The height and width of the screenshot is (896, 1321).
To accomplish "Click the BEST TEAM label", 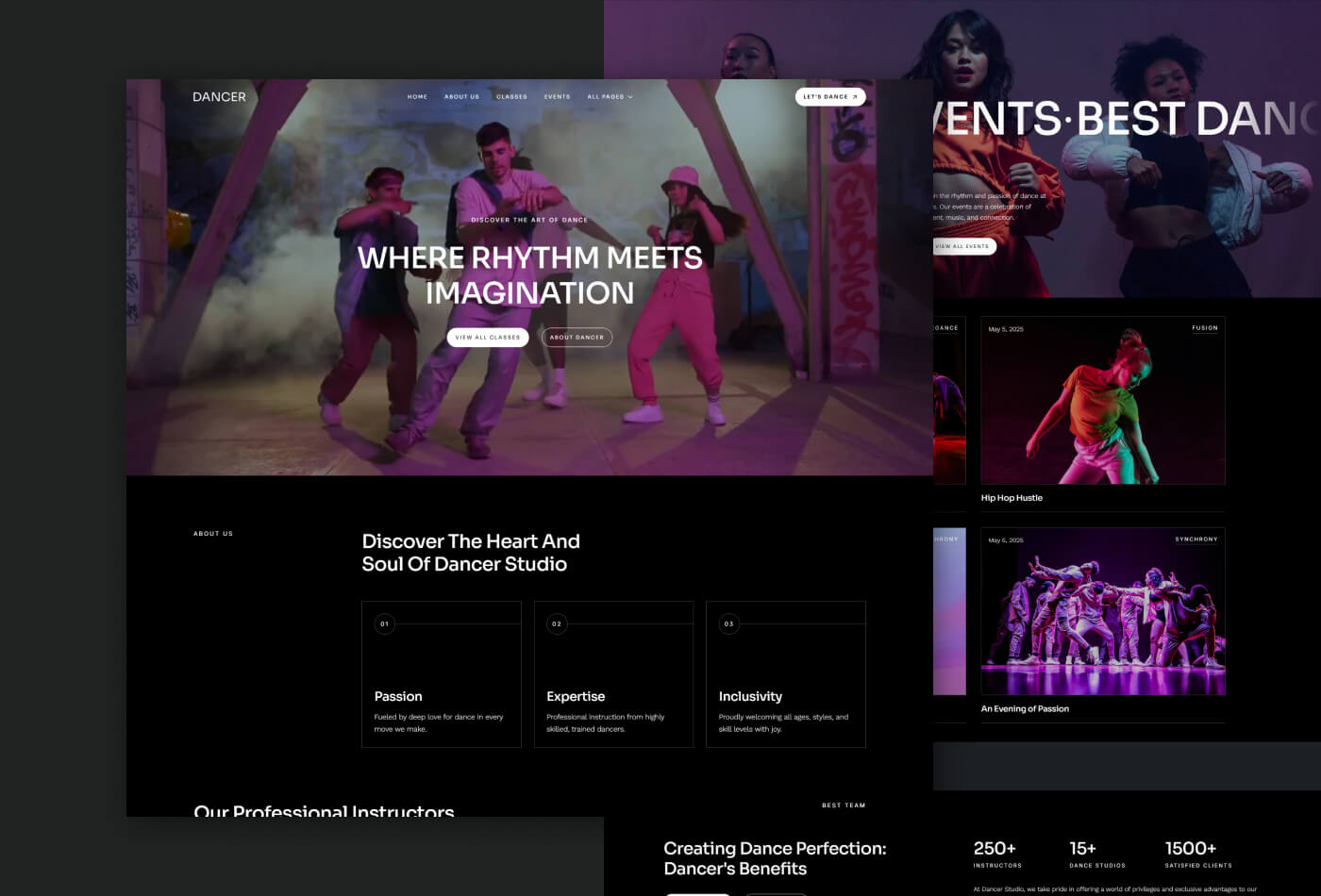I will coord(844,805).
